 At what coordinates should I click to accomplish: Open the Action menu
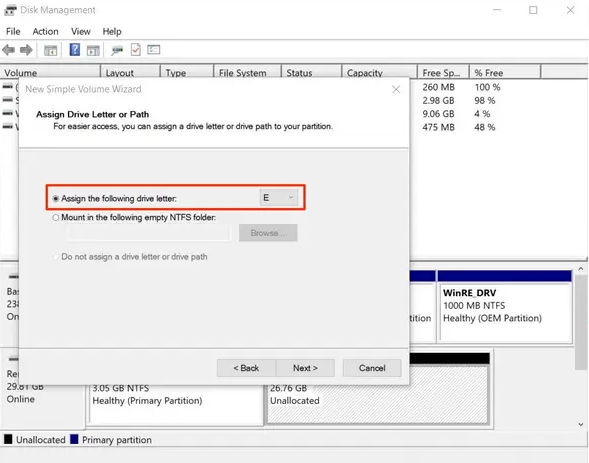pos(45,32)
